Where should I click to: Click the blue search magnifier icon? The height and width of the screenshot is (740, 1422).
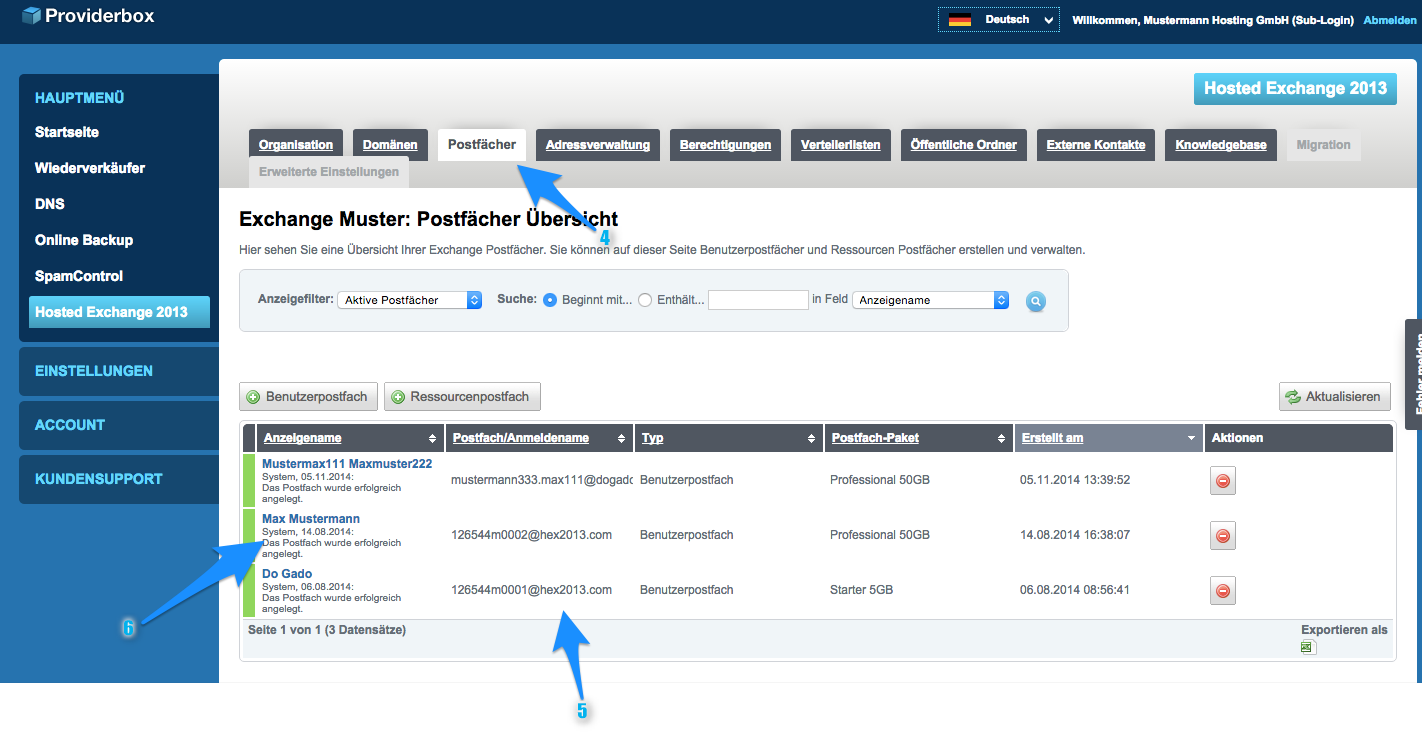1035,301
